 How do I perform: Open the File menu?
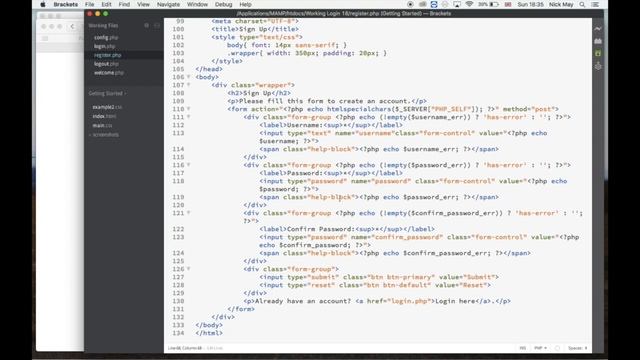pos(89,4)
